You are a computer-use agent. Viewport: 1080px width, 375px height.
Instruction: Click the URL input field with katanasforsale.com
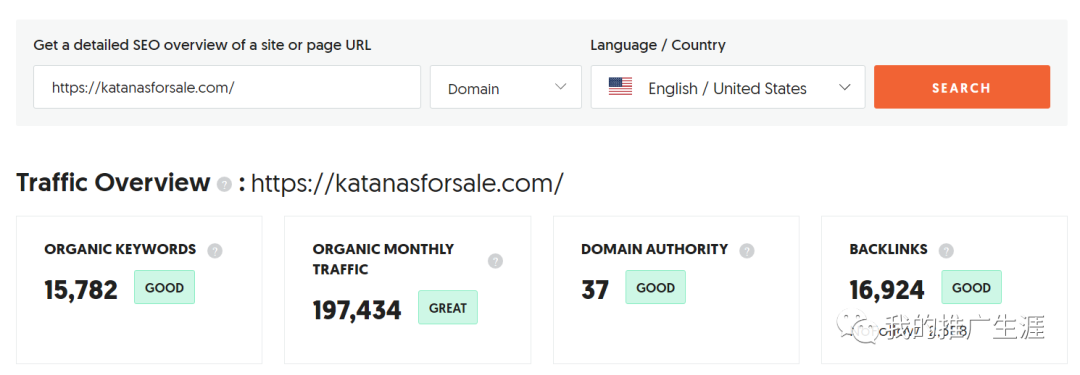[227, 87]
